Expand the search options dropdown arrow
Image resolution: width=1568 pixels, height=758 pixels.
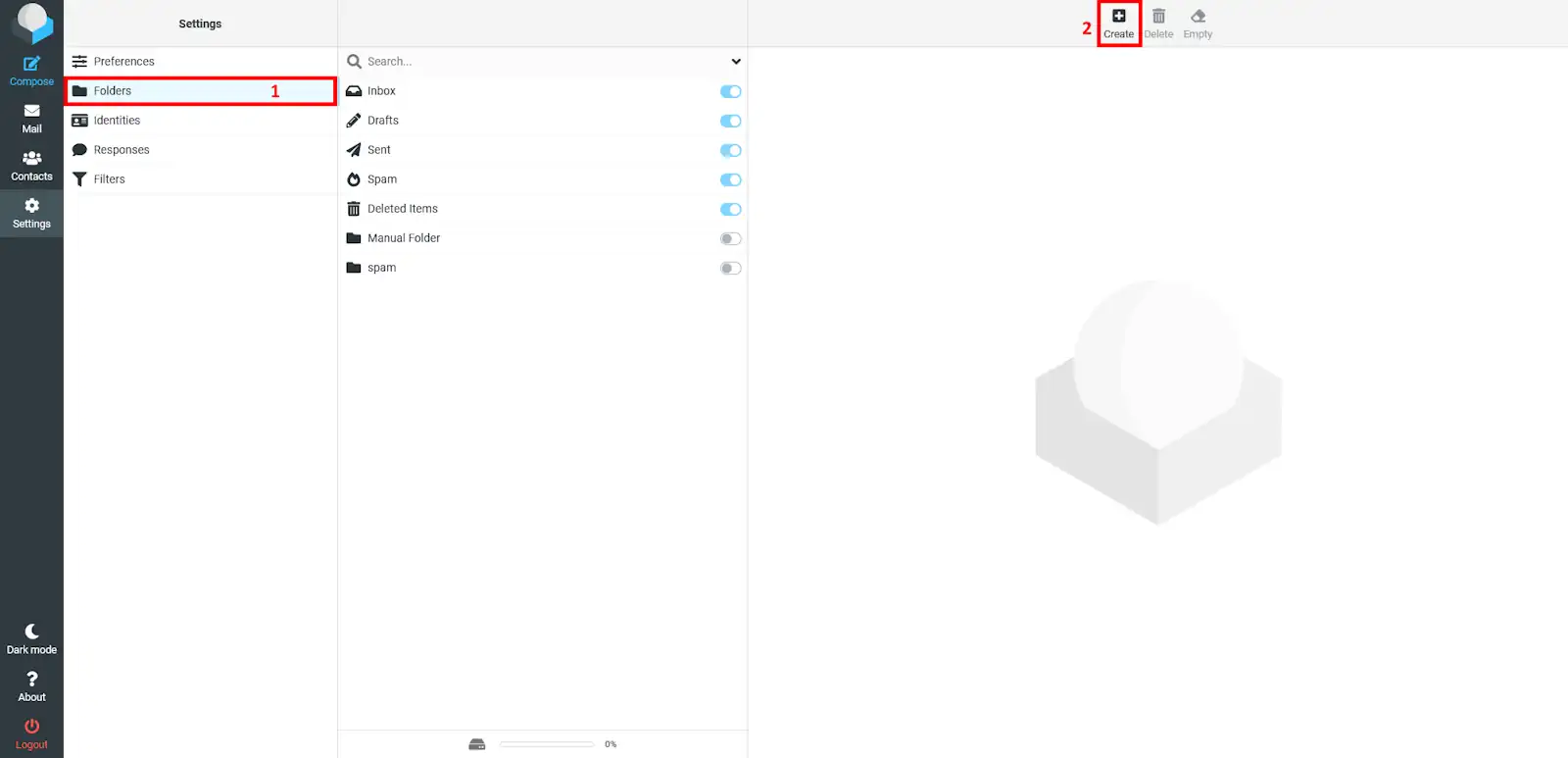coord(736,62)
